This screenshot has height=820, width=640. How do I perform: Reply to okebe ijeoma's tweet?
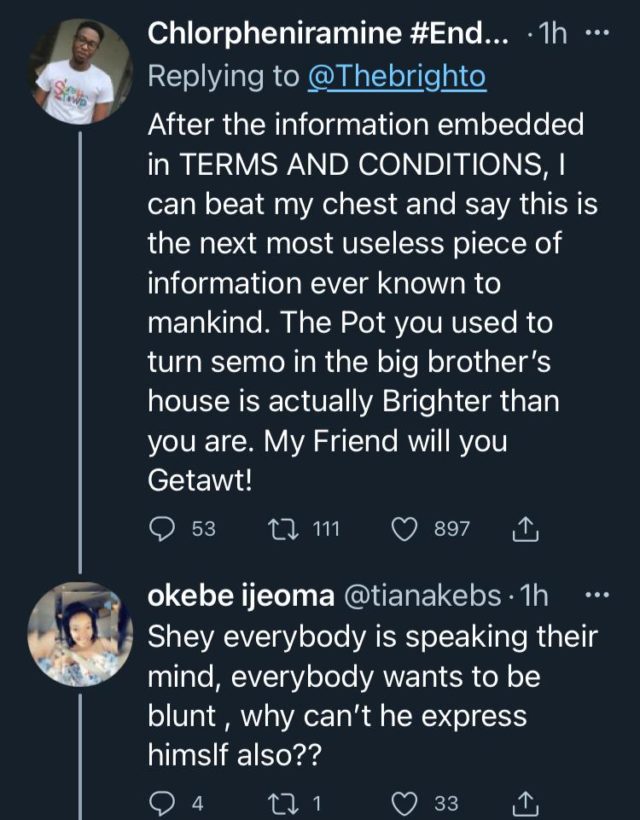162,801
